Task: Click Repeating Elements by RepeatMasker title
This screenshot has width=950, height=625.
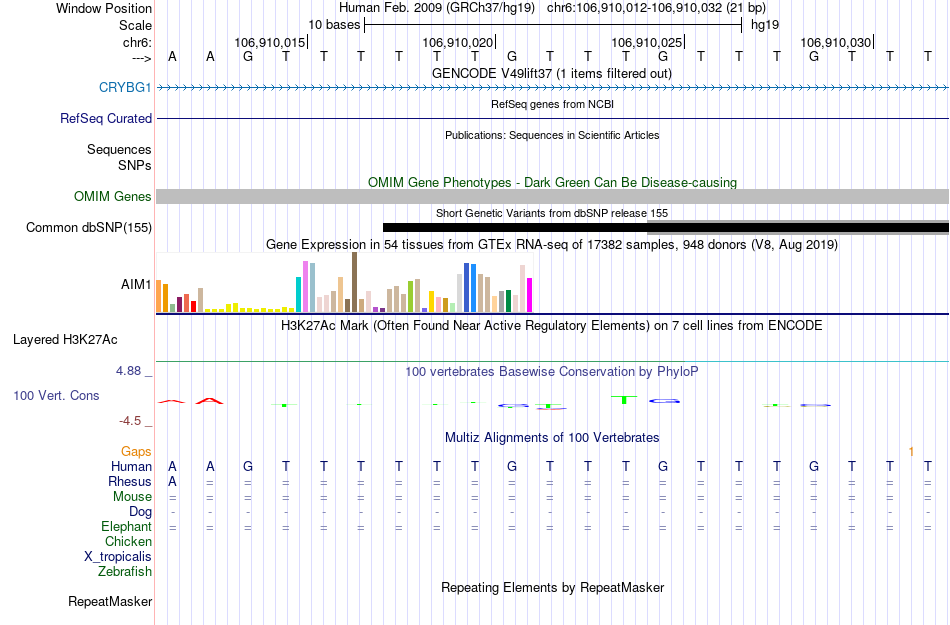Action: tap(553, 587)
